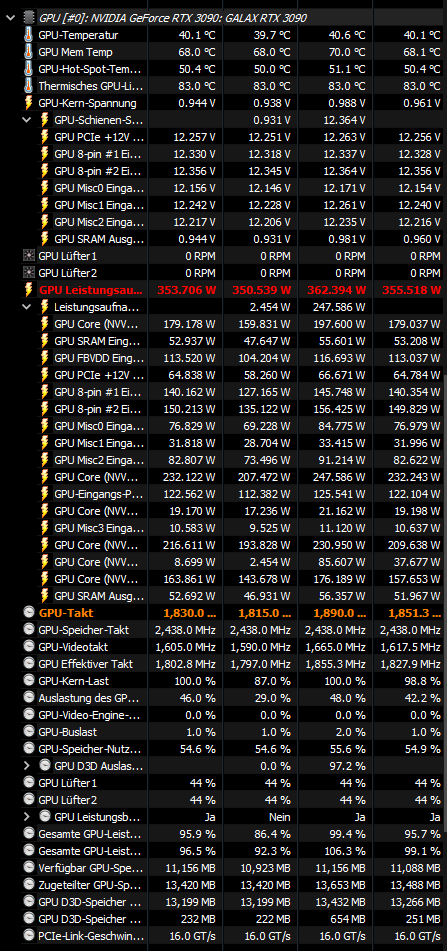This screenshot has width=447, height=951.
Task: Expand the GPU Leistungsb... subgroup
Action: [x=26, y=816]
